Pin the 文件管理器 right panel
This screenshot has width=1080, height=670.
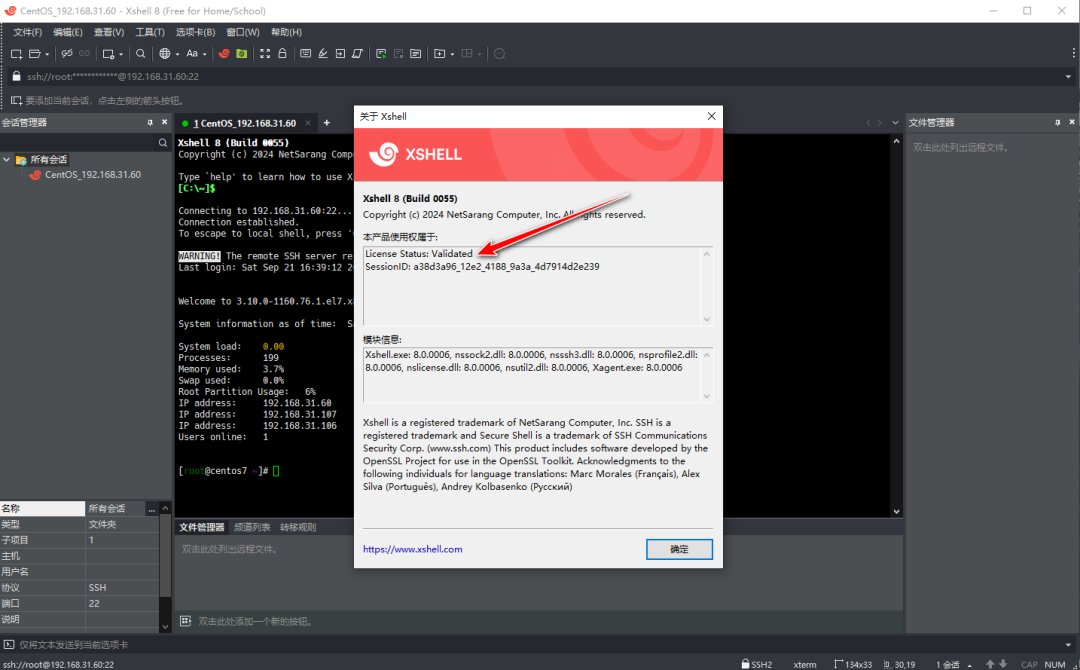tap(1057, 123)
